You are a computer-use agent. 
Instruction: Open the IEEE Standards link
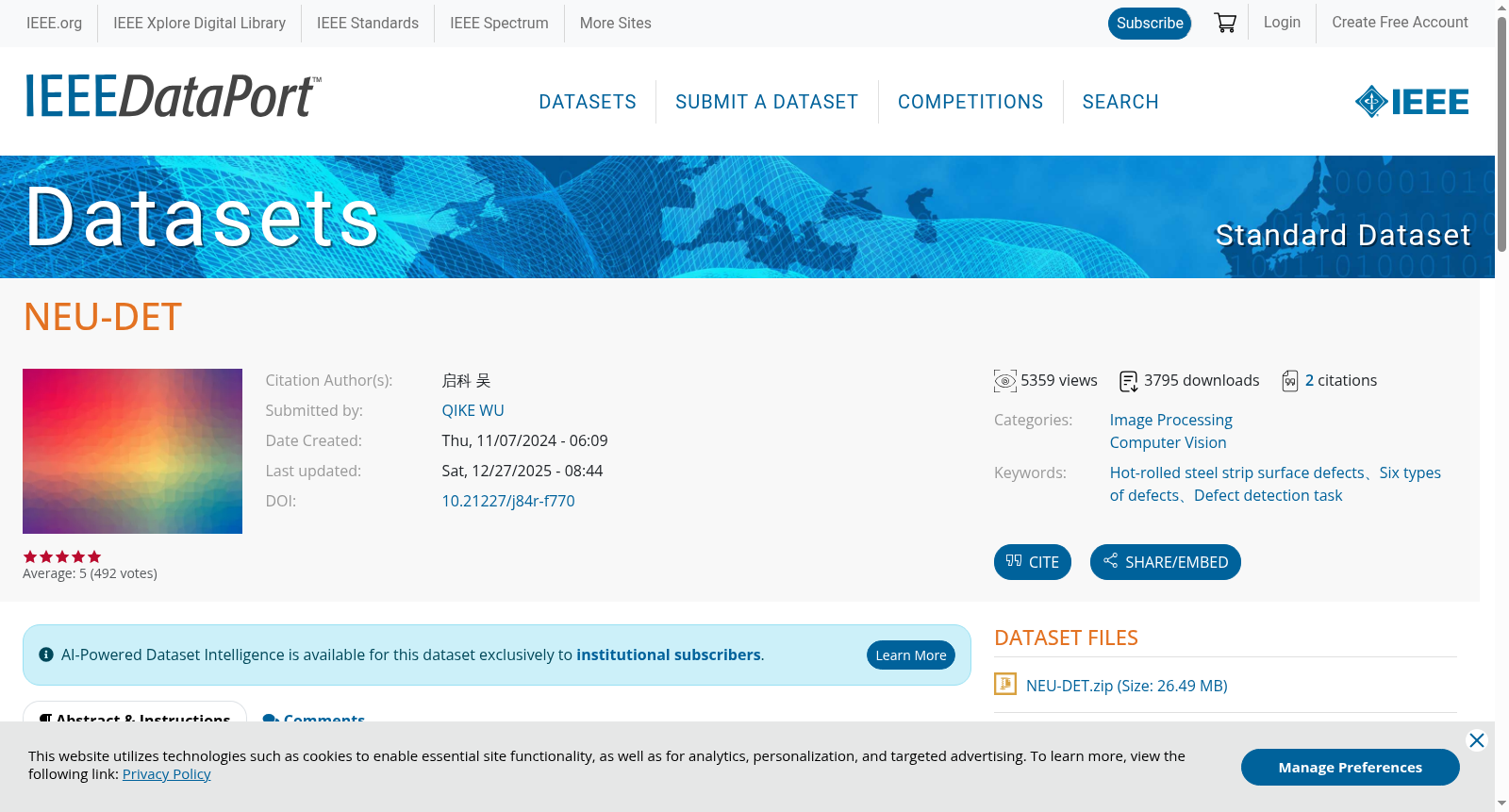click(368, 23)
